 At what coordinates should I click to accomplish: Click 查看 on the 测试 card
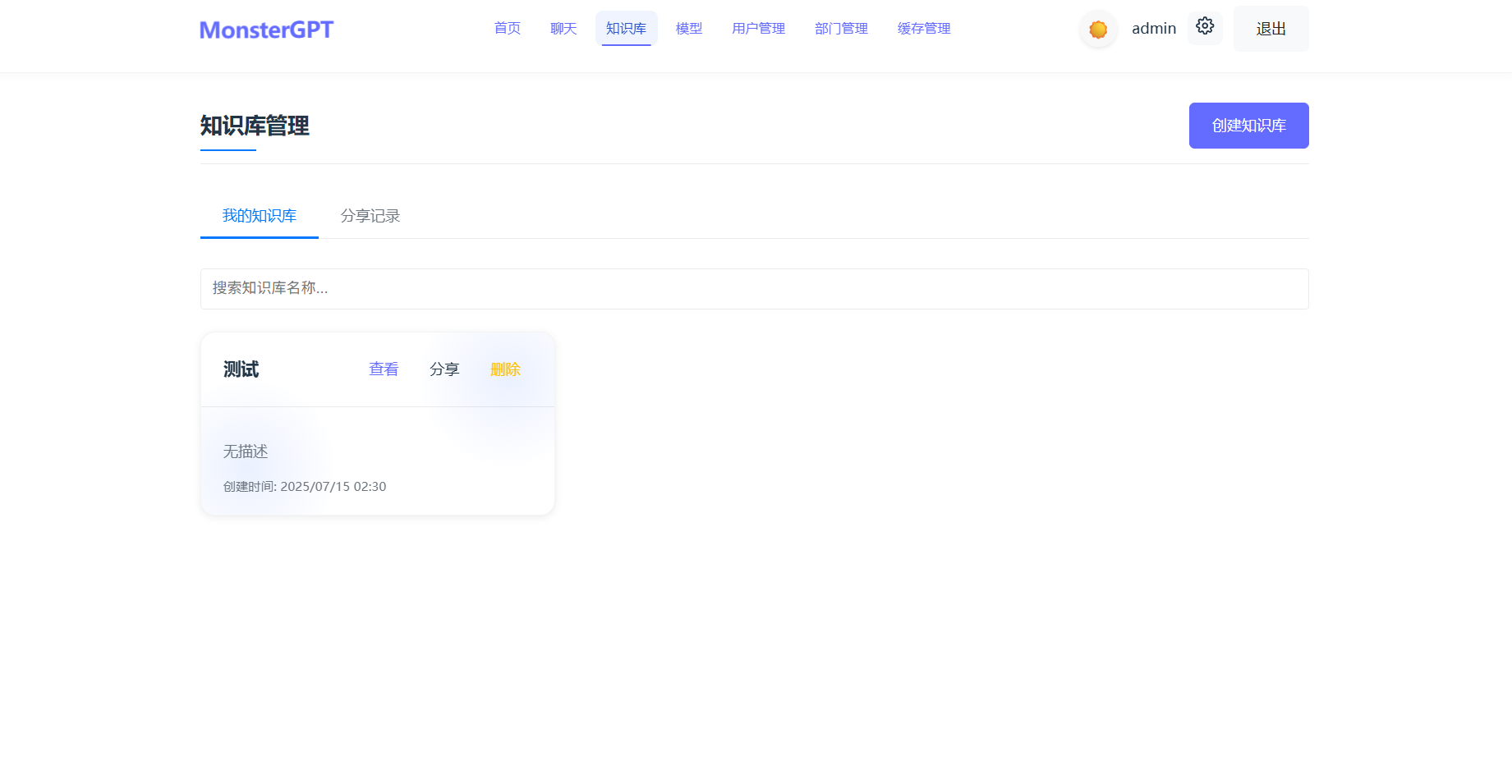click(x=384, y=369)
